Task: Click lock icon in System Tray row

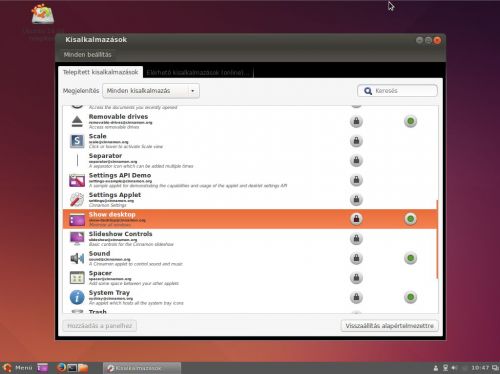Action: 356,297
